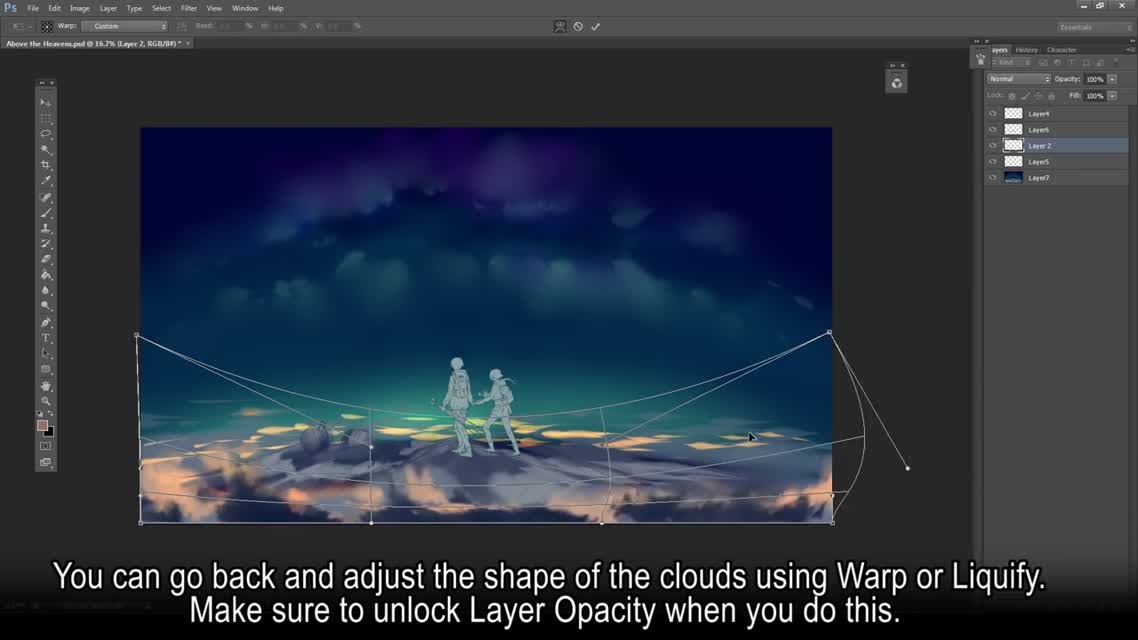This screenshot has width=1138, height=640.
Task: Click the Fill value field
Action: click(1095, 96)
